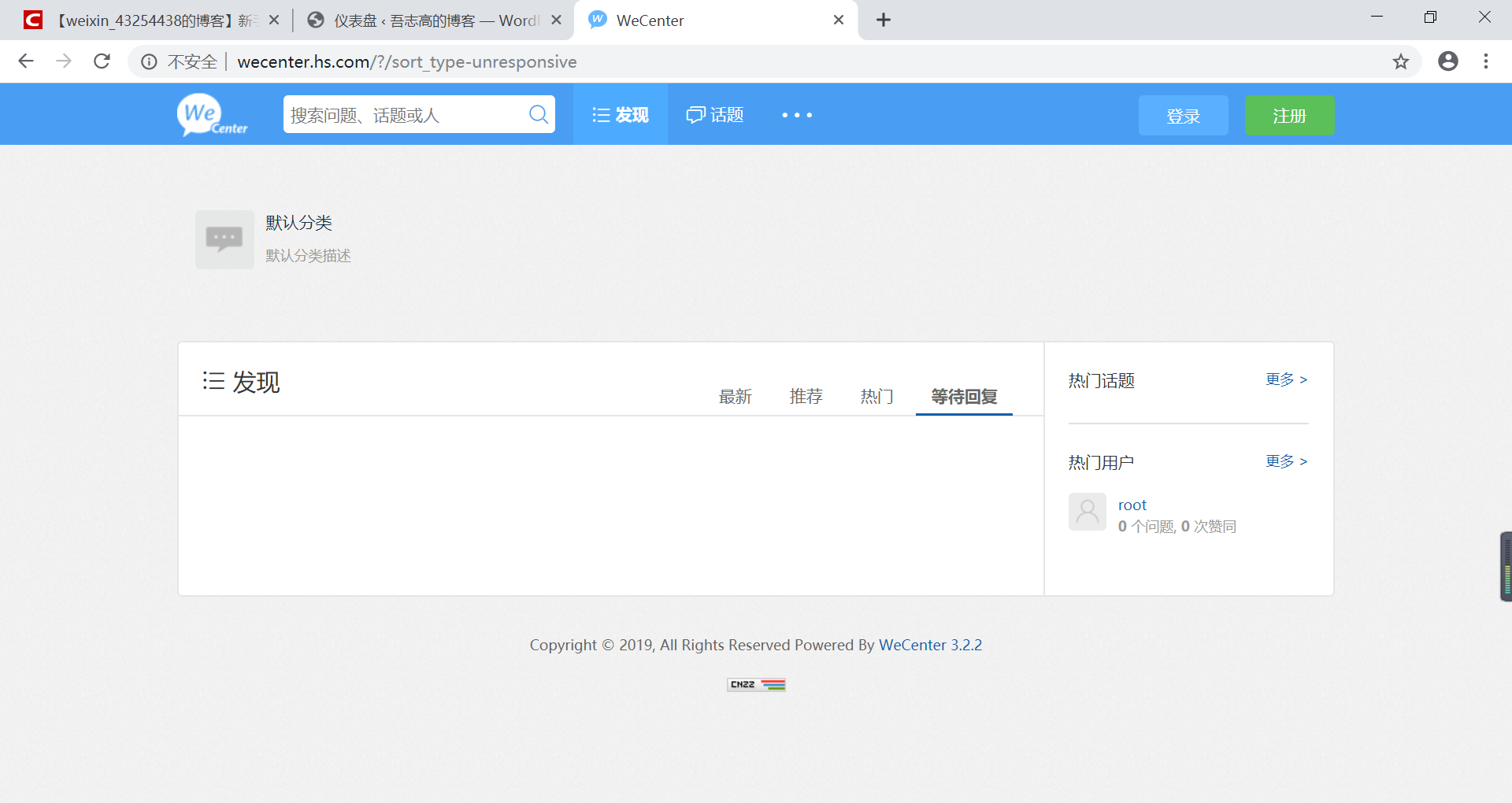Click the 发现 section list icon
Image resolution: width=1512 pixels, height=803 pixels.
coord(213,381)
